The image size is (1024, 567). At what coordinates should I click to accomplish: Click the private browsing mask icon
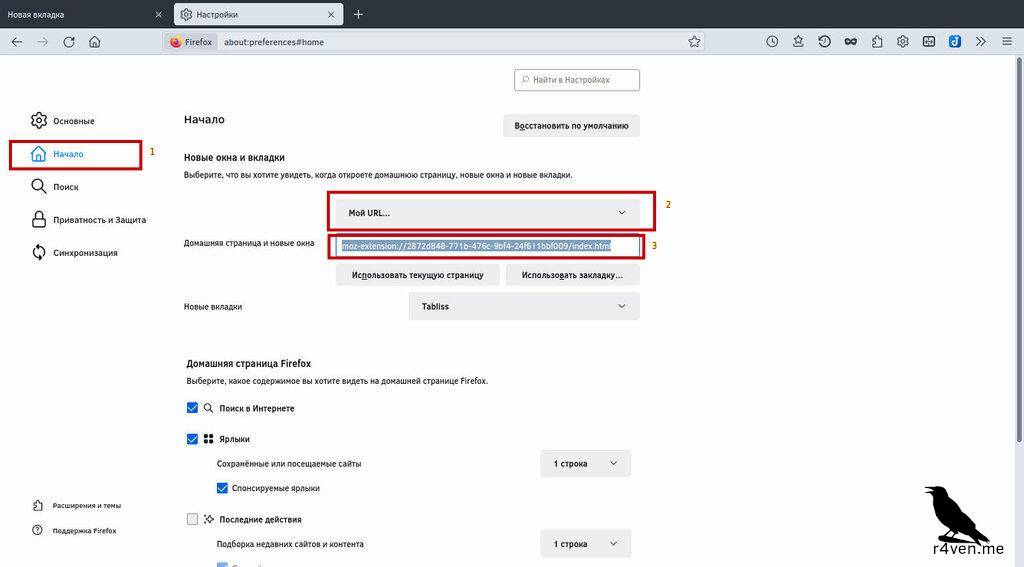coord(850,42)
